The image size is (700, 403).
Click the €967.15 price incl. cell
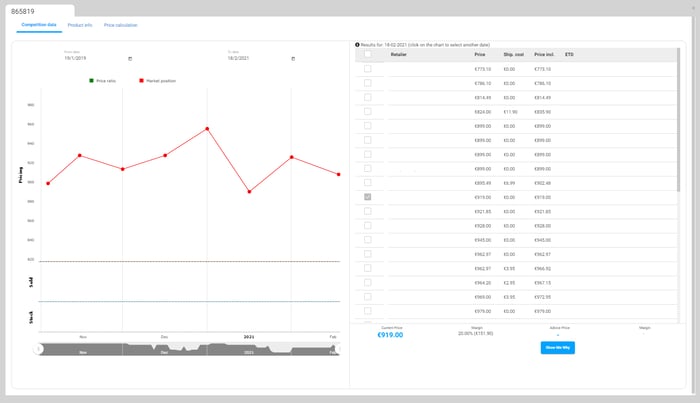tap(542, 283)
